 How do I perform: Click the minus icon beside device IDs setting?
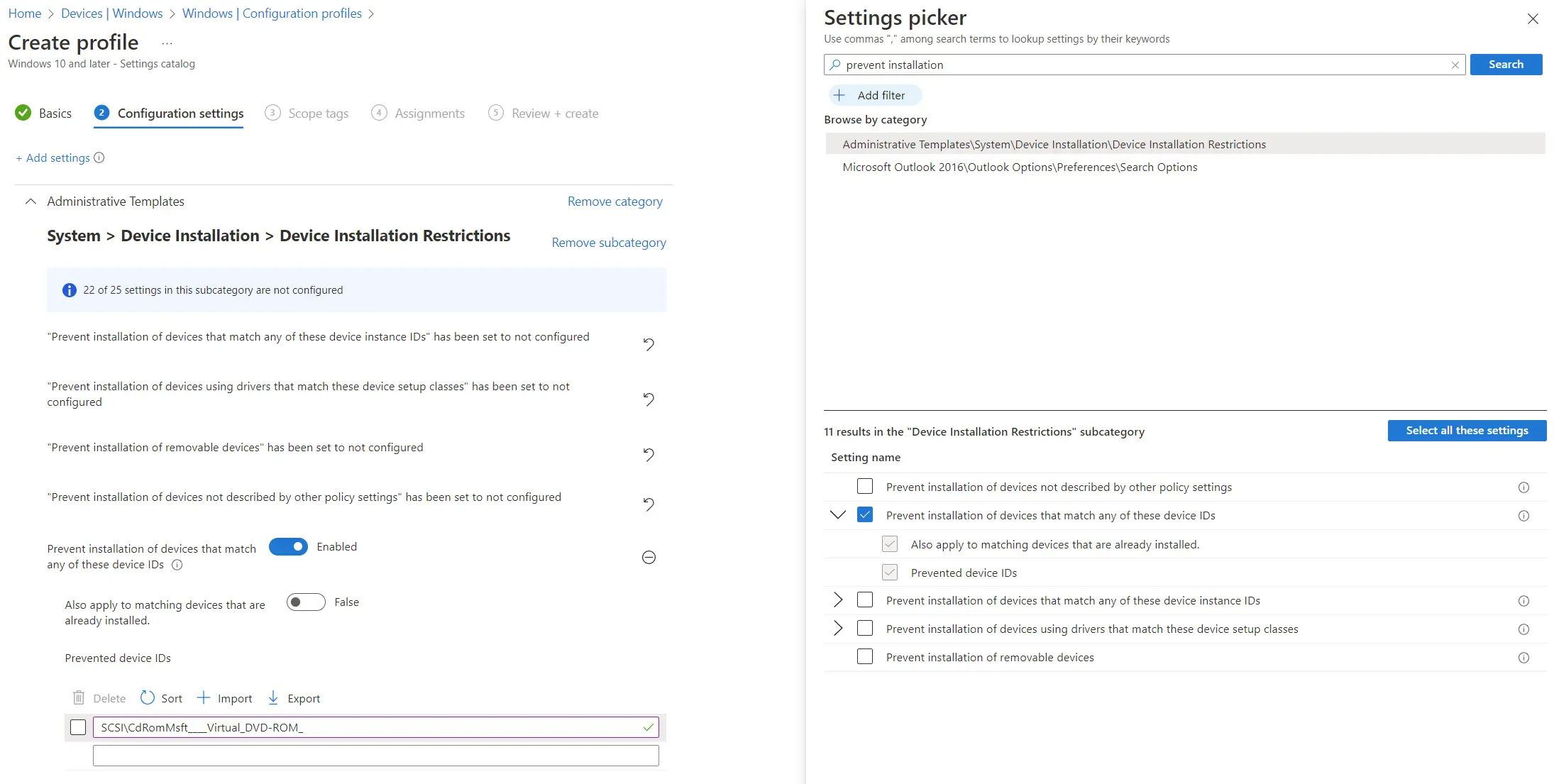649,558
